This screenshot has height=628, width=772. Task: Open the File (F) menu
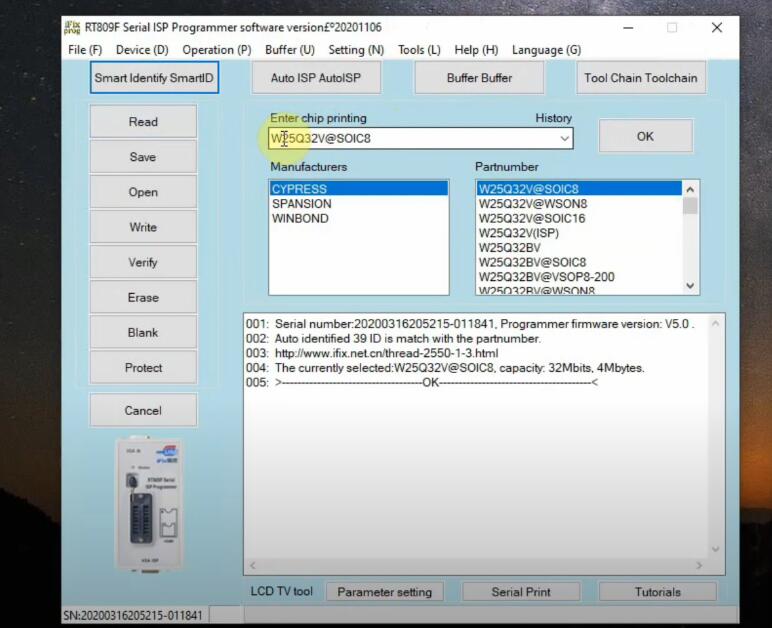pos(85,50)
